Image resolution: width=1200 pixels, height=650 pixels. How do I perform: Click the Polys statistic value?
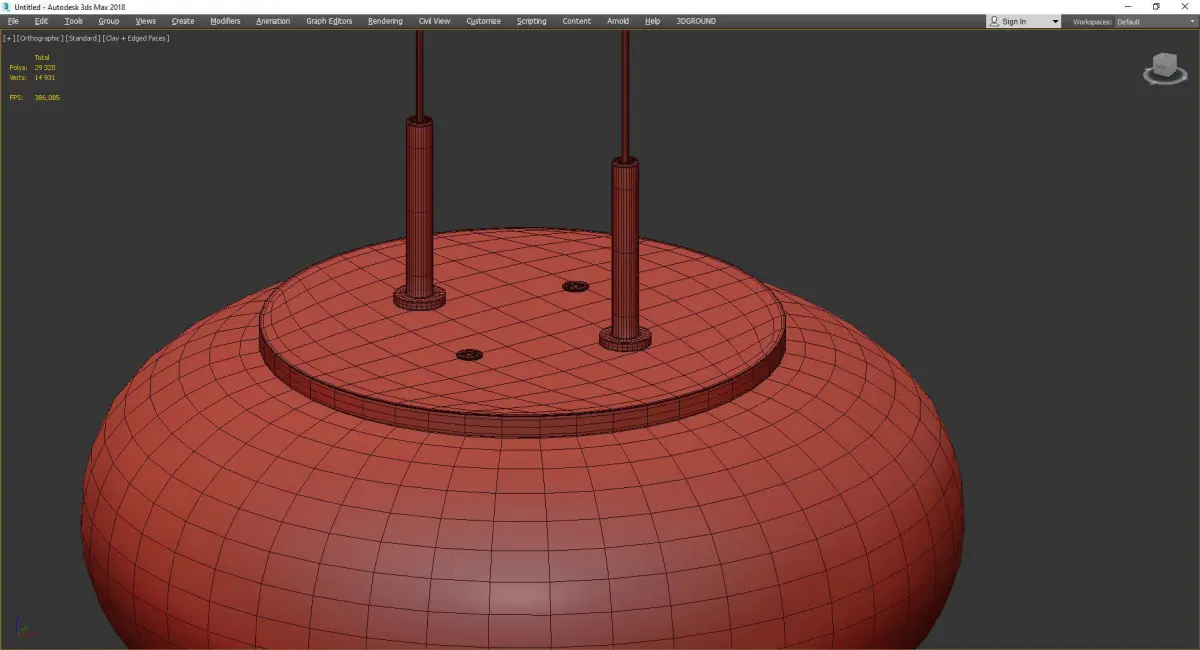click(44, 67)
